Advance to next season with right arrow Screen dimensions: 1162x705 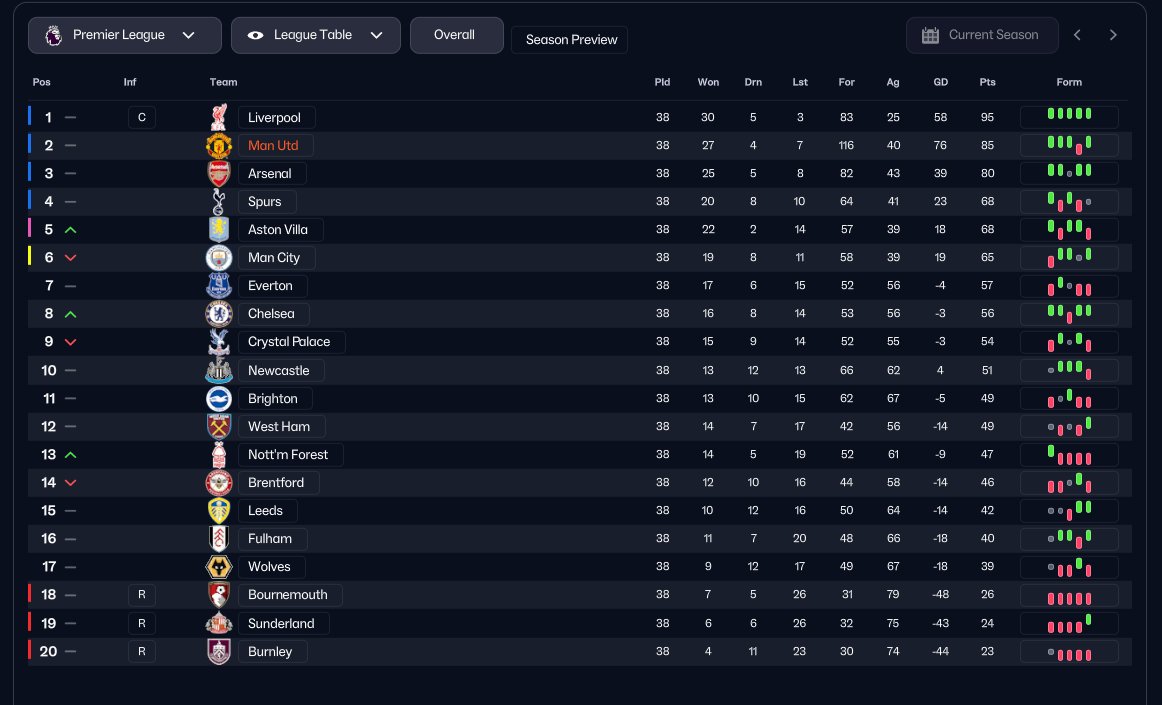click(x=1112, y=35)
